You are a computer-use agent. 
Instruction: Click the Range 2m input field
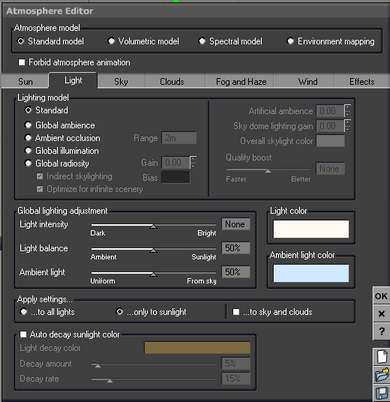(x=179, y=138)
